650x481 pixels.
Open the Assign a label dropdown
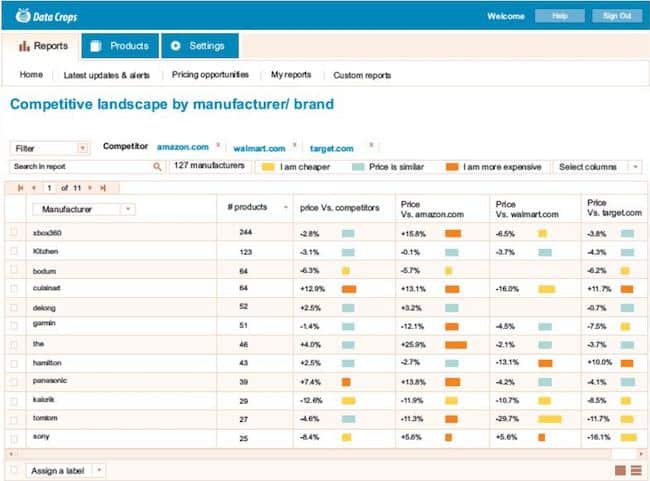tap(65, 470)
